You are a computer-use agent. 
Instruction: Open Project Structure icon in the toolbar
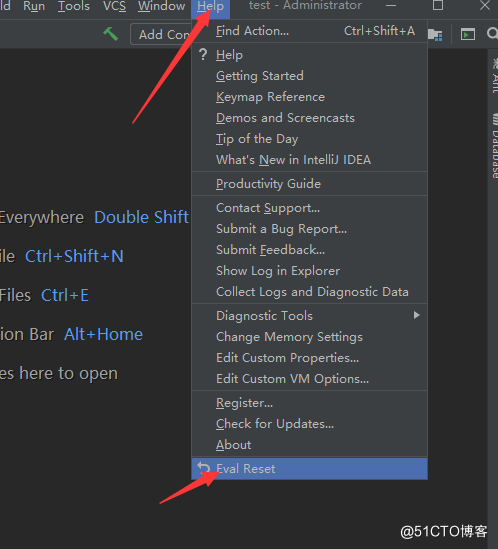(435, 34)
